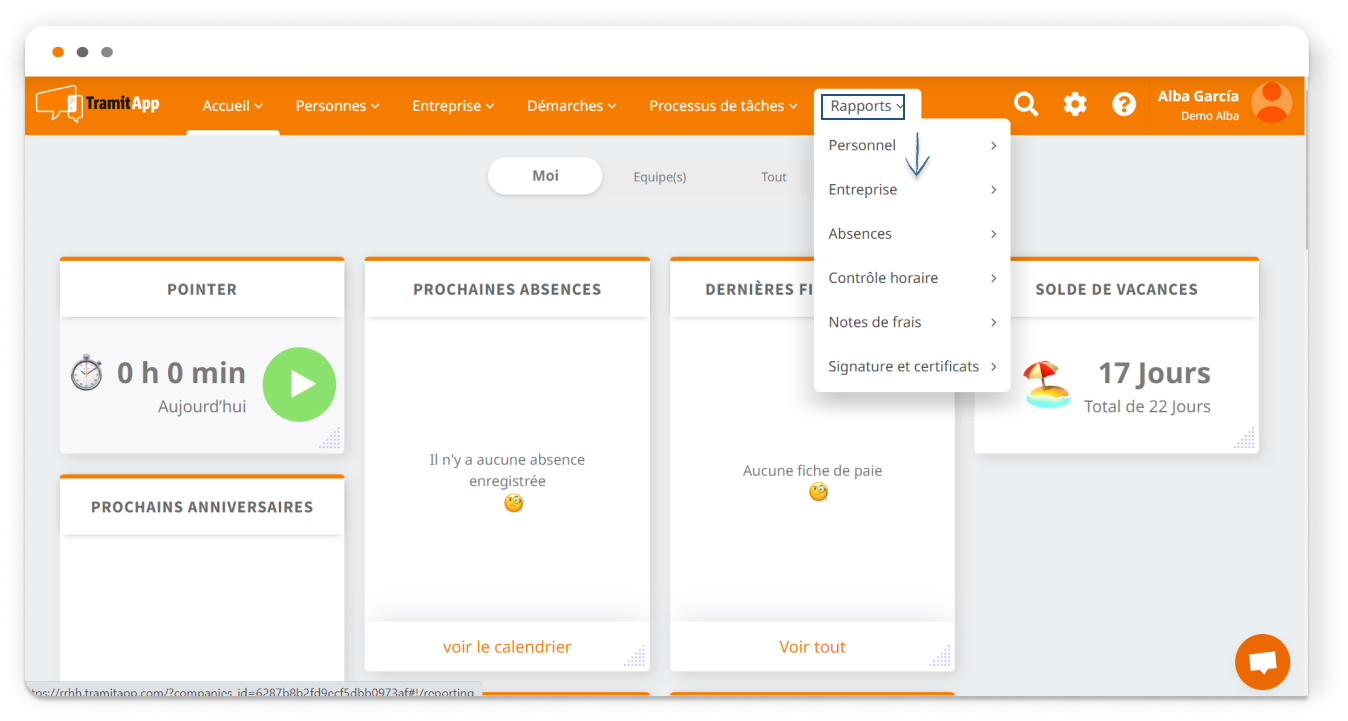Start time tracking with green play button
This screenshot has width=1348, height=721.
click(299, 385)
